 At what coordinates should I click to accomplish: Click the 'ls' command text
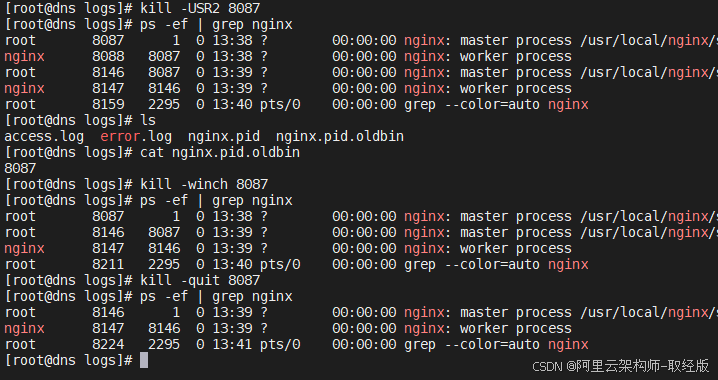[148, 120]
